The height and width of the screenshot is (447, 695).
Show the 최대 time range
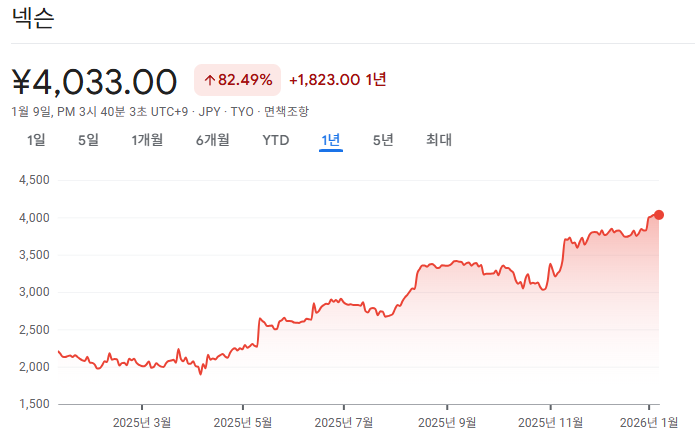(439, 140)
